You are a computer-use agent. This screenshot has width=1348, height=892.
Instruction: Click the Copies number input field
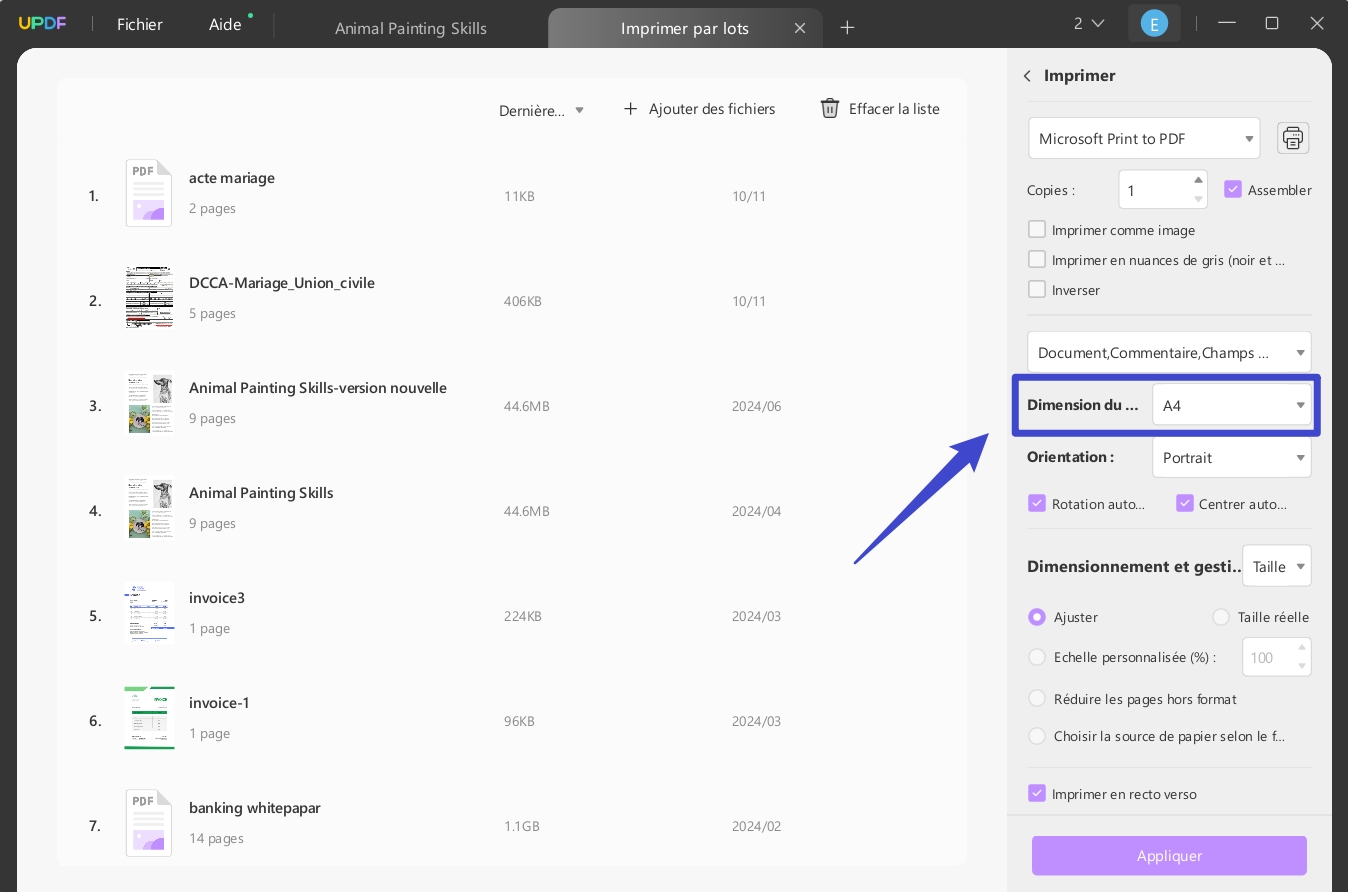click(1155, 190)
